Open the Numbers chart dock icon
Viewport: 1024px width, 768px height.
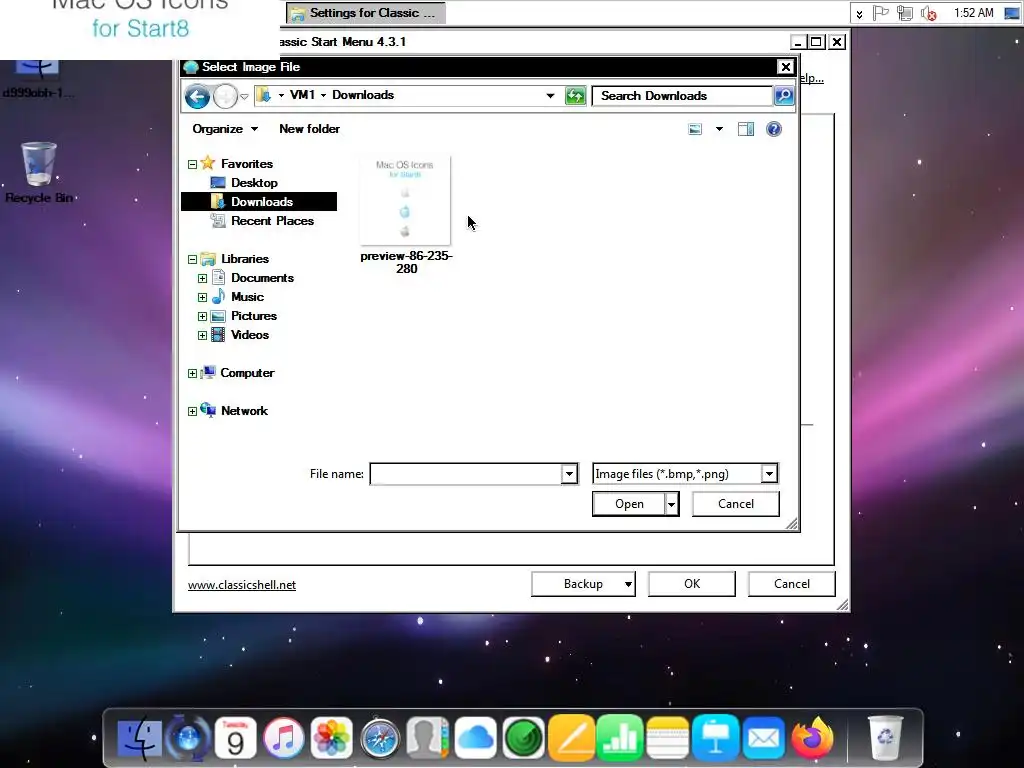point(620,739)
